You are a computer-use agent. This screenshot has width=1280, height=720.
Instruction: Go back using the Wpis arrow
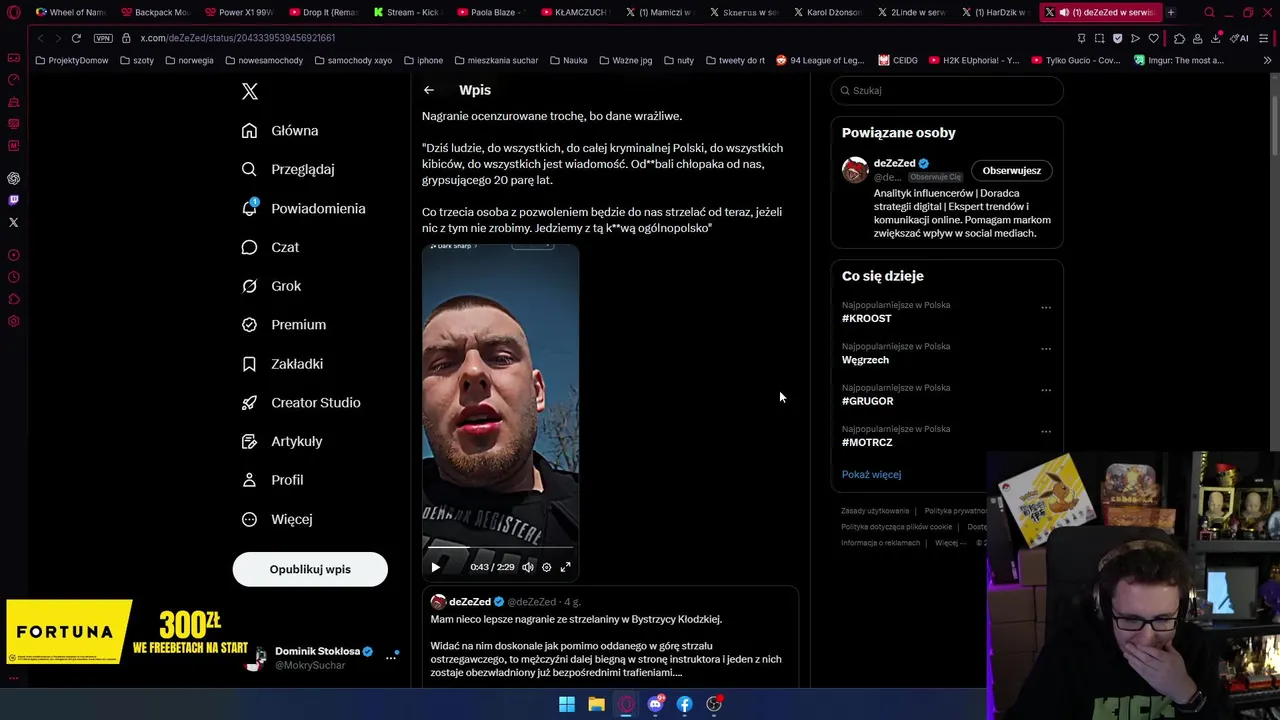429,90
